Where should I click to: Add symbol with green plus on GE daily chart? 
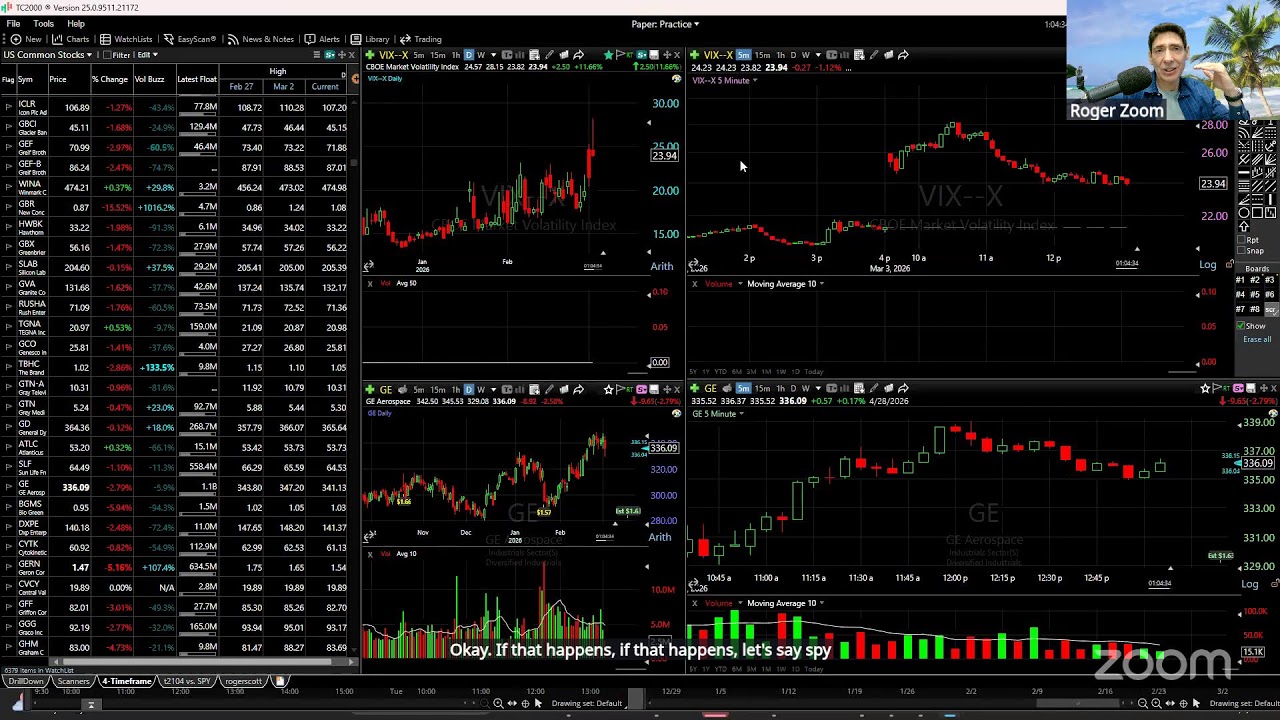370,389
